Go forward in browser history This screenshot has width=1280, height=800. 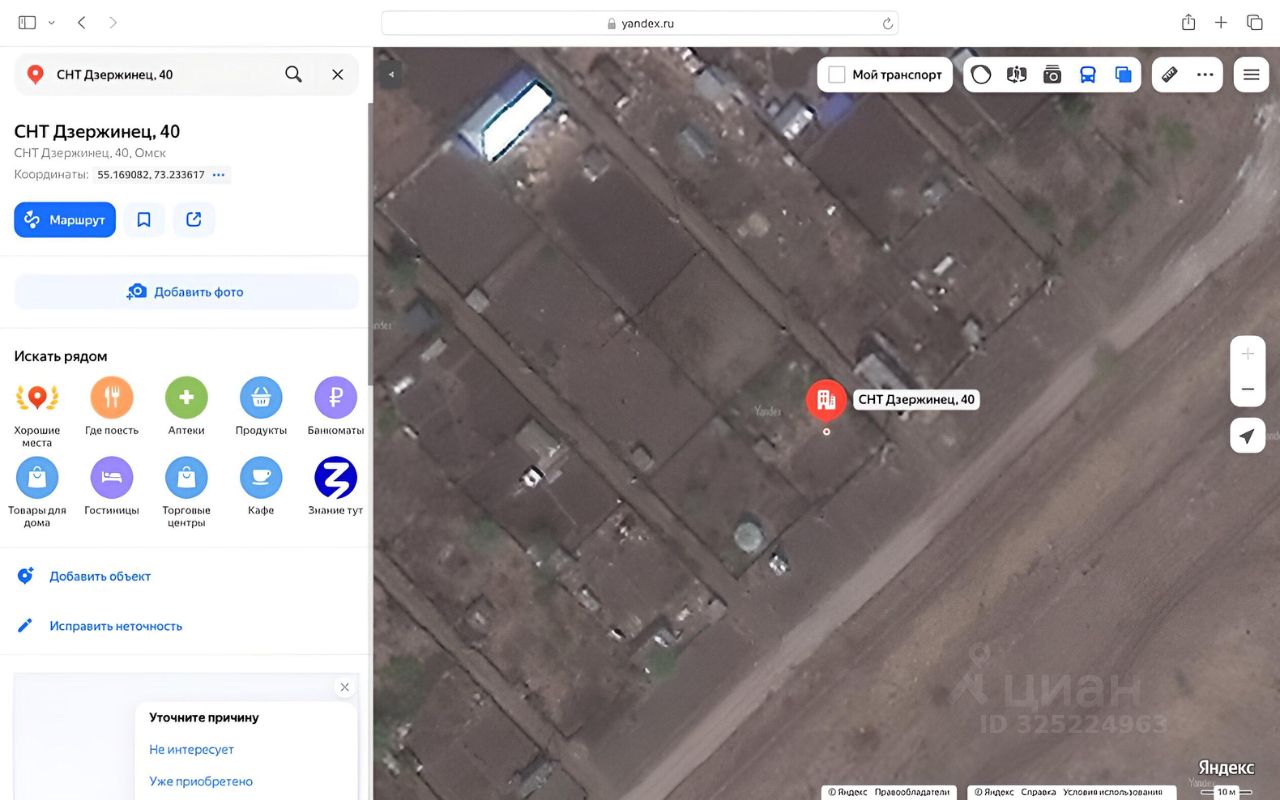pyautogui.click(x=112, y=22)
